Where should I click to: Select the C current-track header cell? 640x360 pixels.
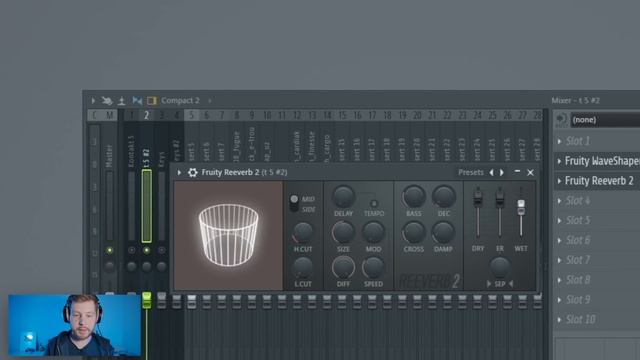(95, 116)
